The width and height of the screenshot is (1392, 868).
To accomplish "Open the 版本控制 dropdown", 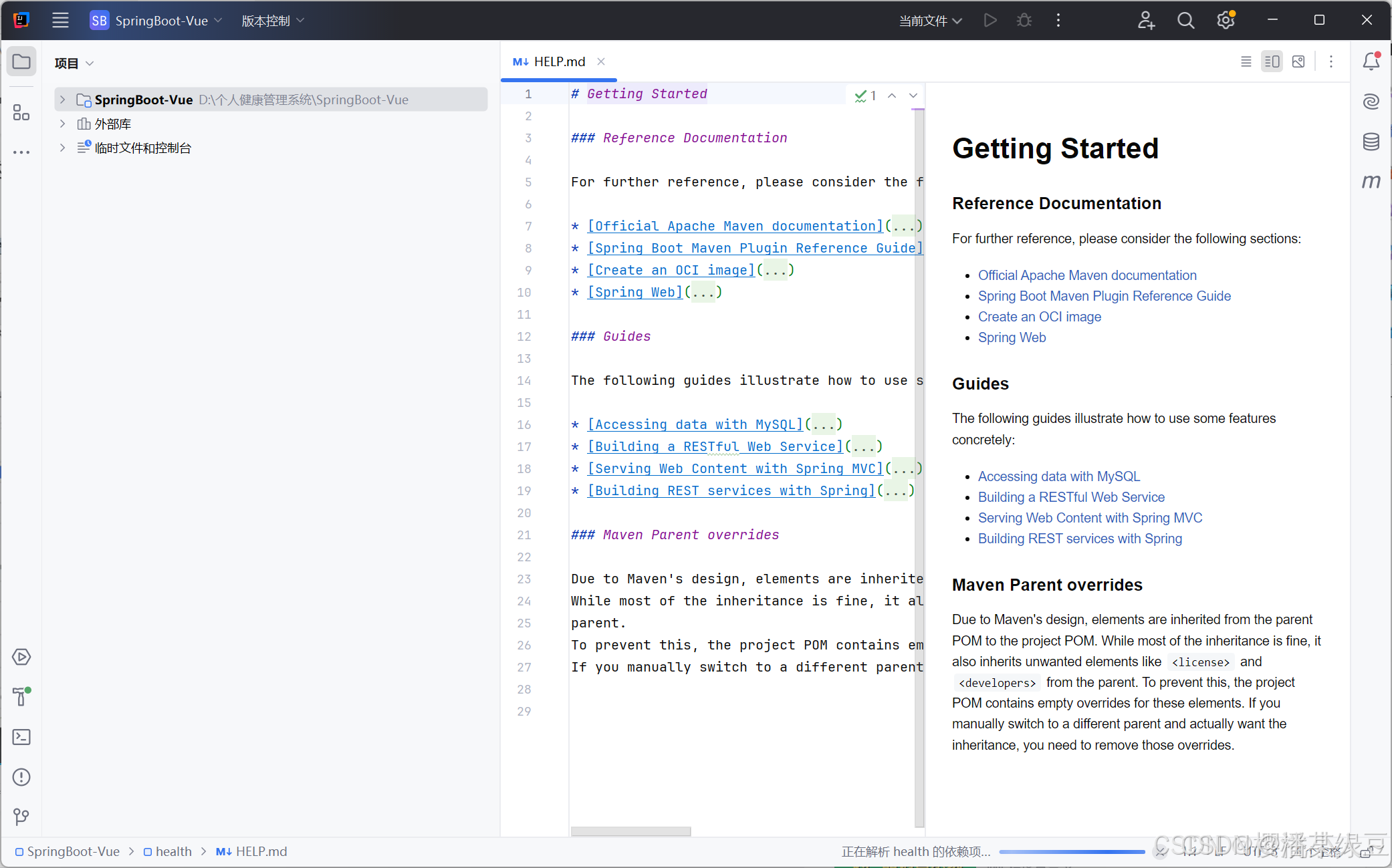I will [x=273, y=21].
